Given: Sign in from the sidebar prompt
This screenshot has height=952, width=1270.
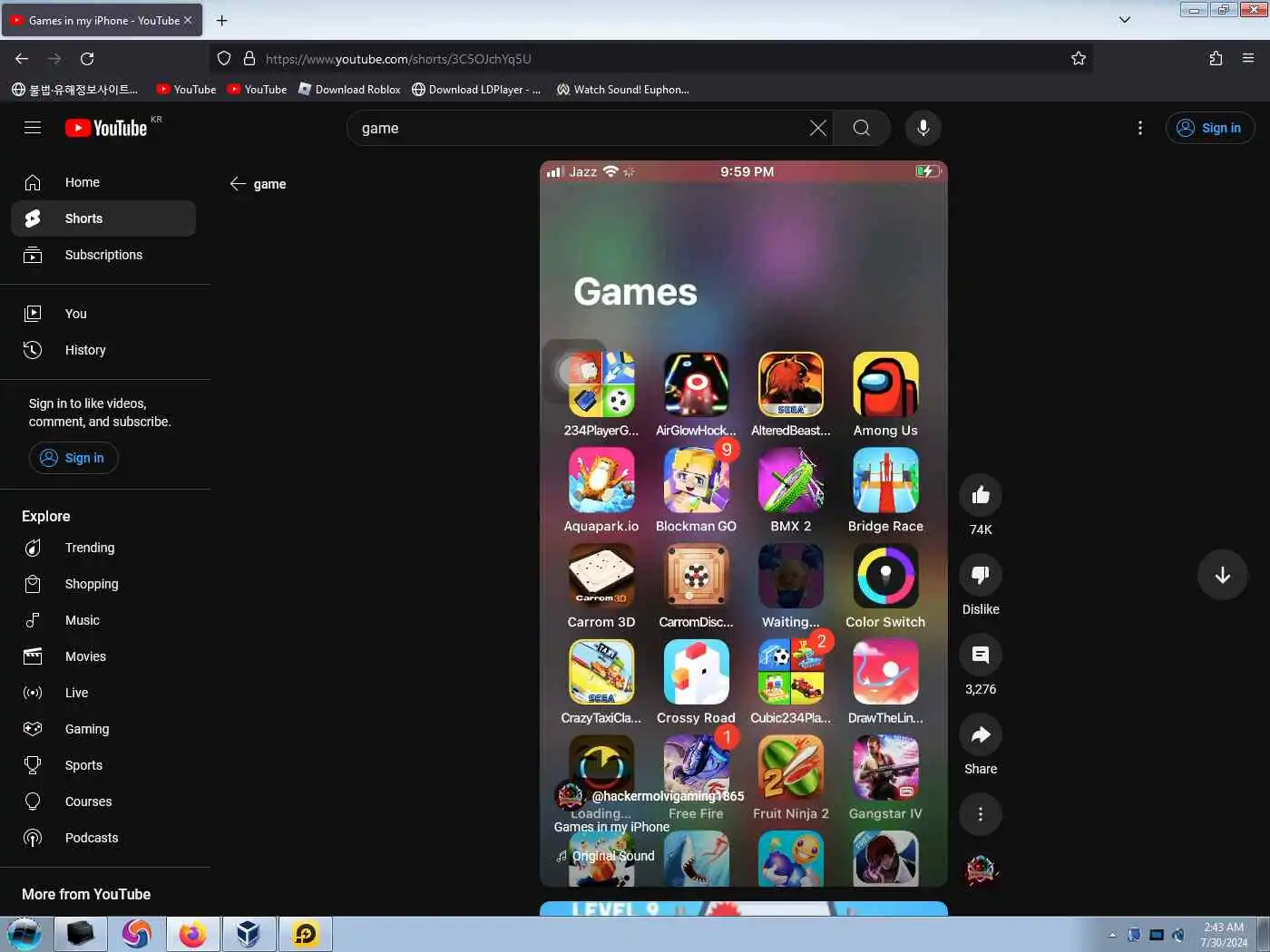Looking at the screenshot, I should click(73, 458).
